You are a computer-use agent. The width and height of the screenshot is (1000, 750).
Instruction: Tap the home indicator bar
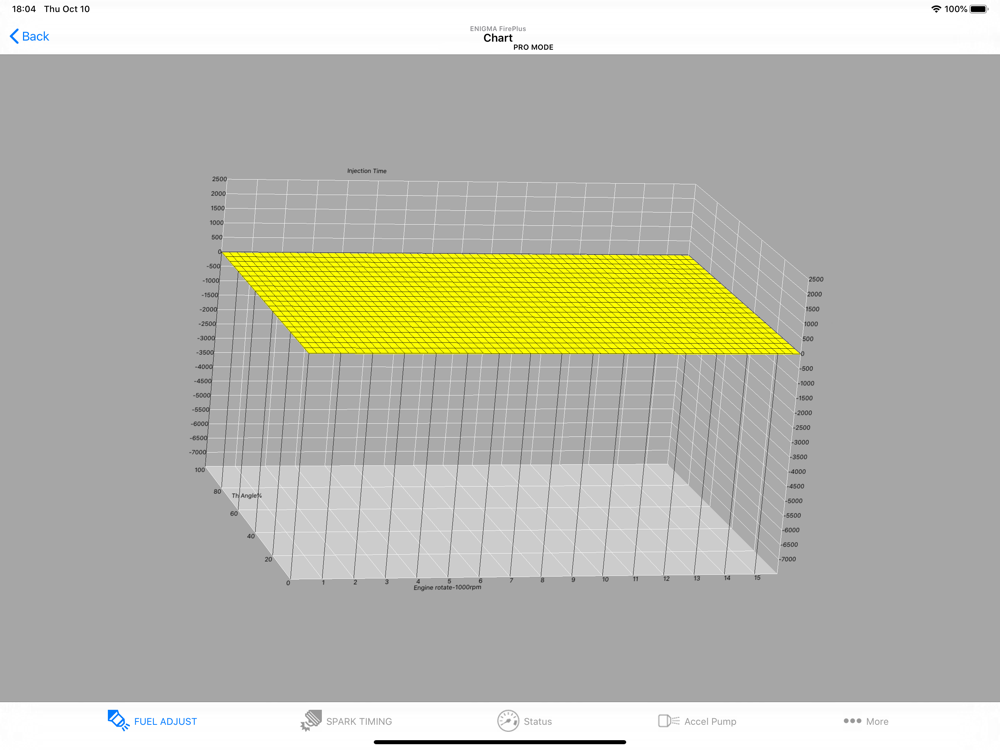(x=500, y=742)
